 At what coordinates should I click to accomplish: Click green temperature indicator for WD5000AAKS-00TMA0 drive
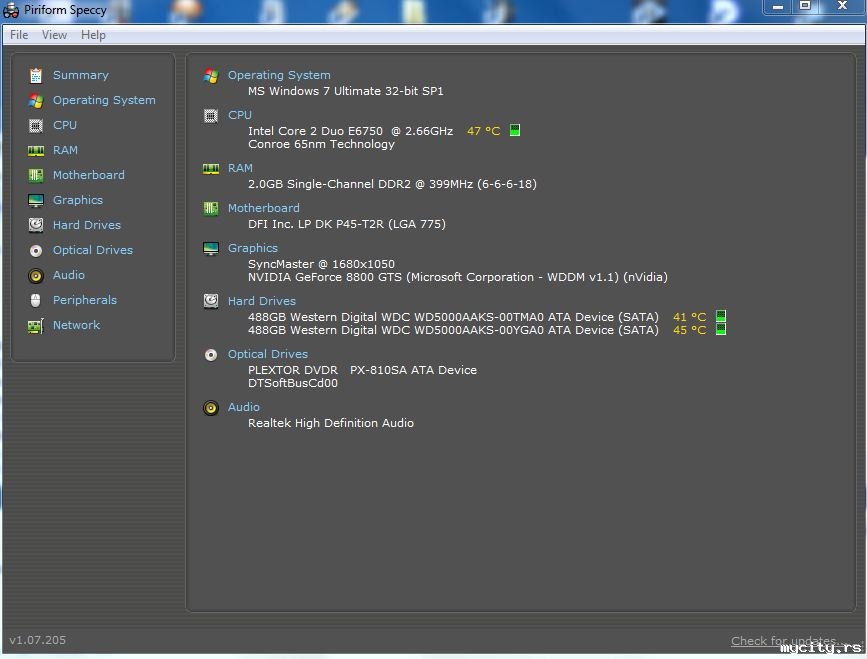[721, 316]
